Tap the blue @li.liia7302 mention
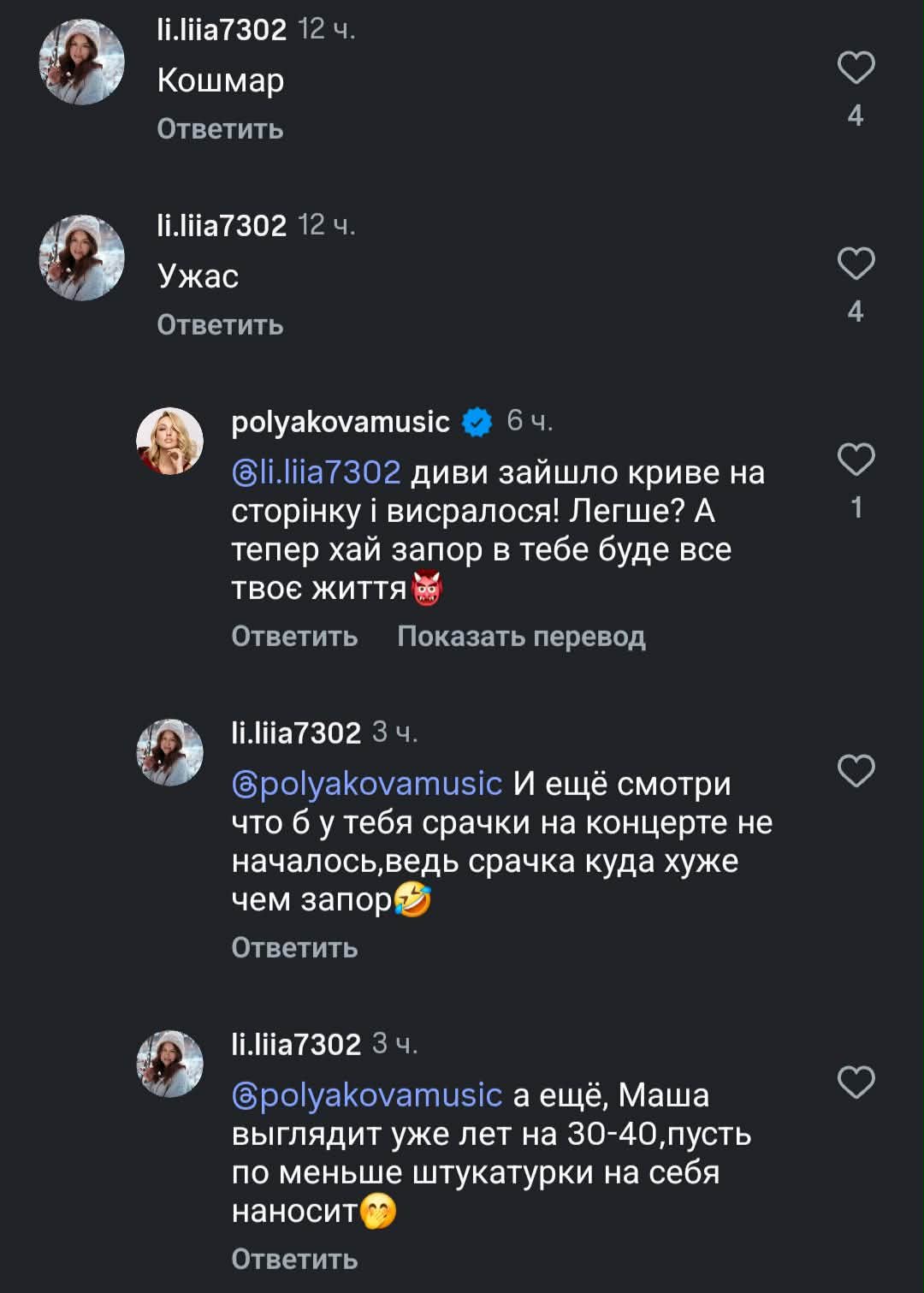Screen dimensions: 924x1293 click(x=317, y=472)
